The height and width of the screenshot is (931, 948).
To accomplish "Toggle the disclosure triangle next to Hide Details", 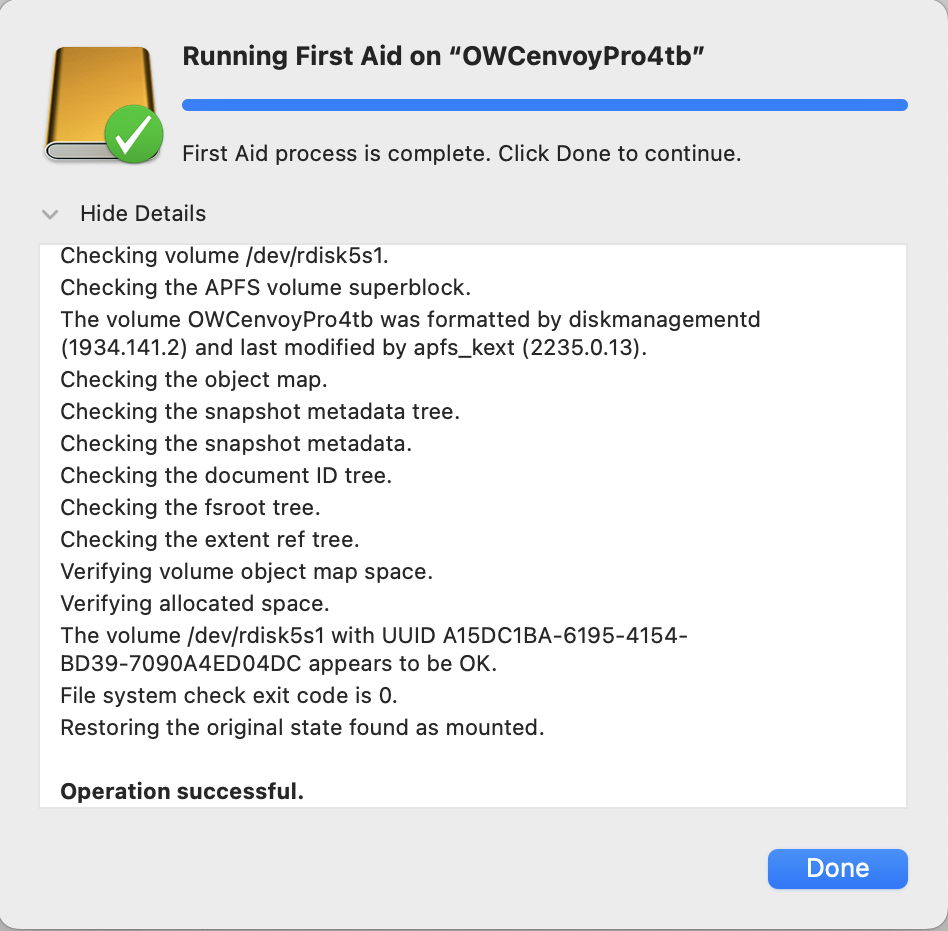I will [x=50, y=214].
